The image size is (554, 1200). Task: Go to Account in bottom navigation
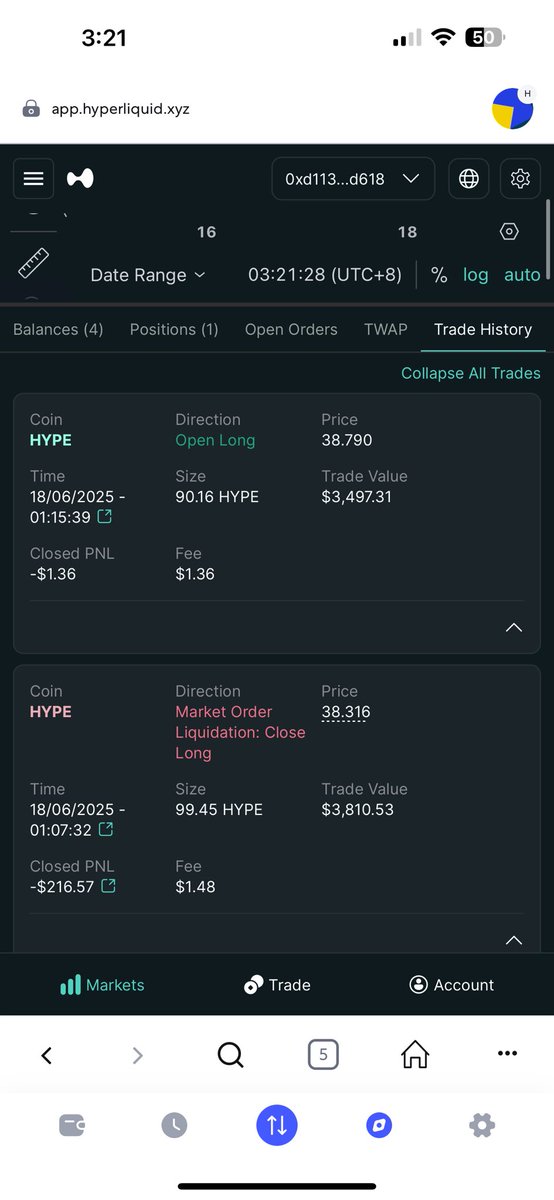coord(452,985)
